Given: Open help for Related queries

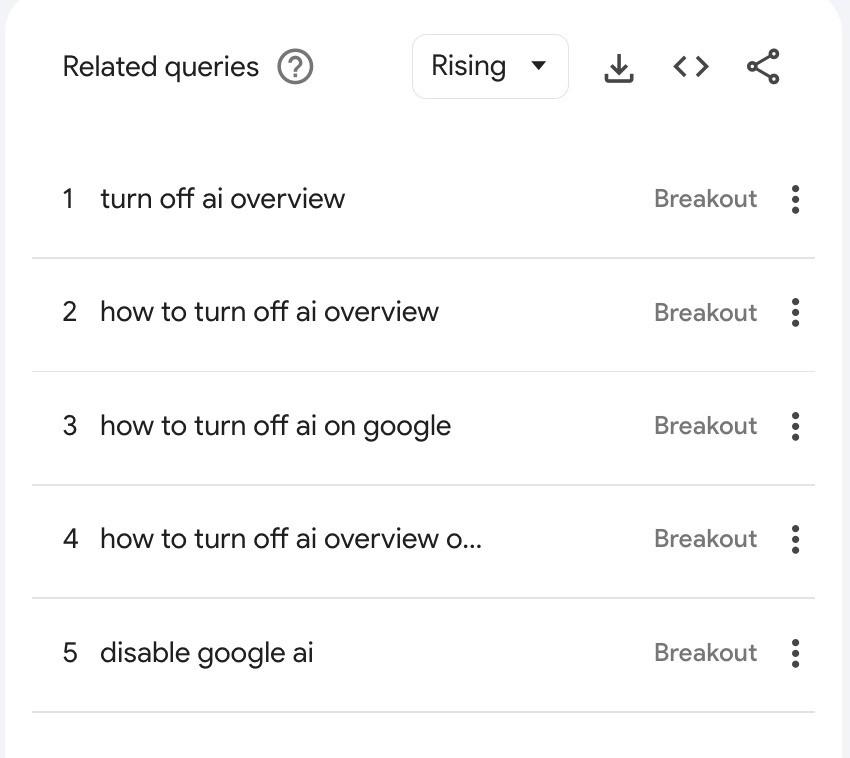Looking at the screenshot, I should coord(295,67).
